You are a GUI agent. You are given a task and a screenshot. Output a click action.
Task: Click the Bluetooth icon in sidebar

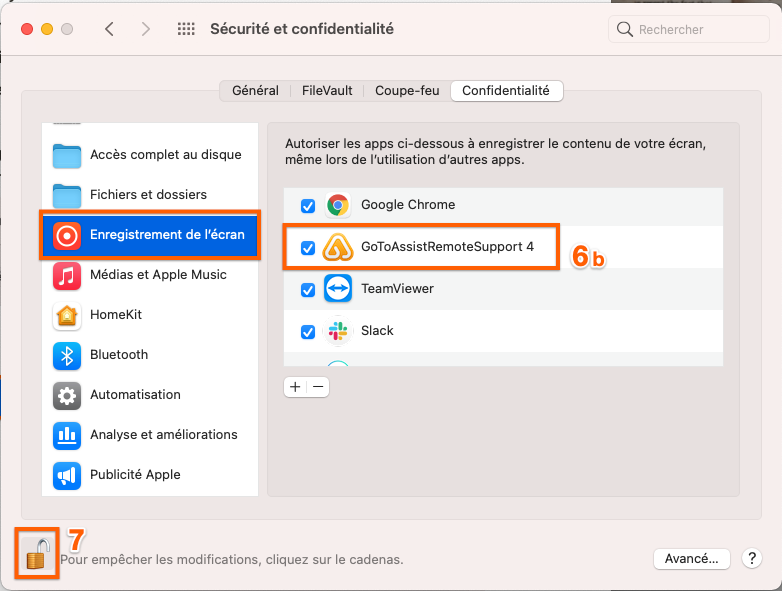pos(67,356)
